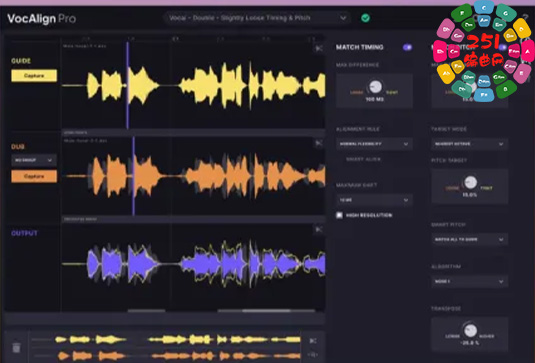This screenshot has width=535, height=363.
Task: Enable the High Resolution checkbox
Action: [339, 215]
